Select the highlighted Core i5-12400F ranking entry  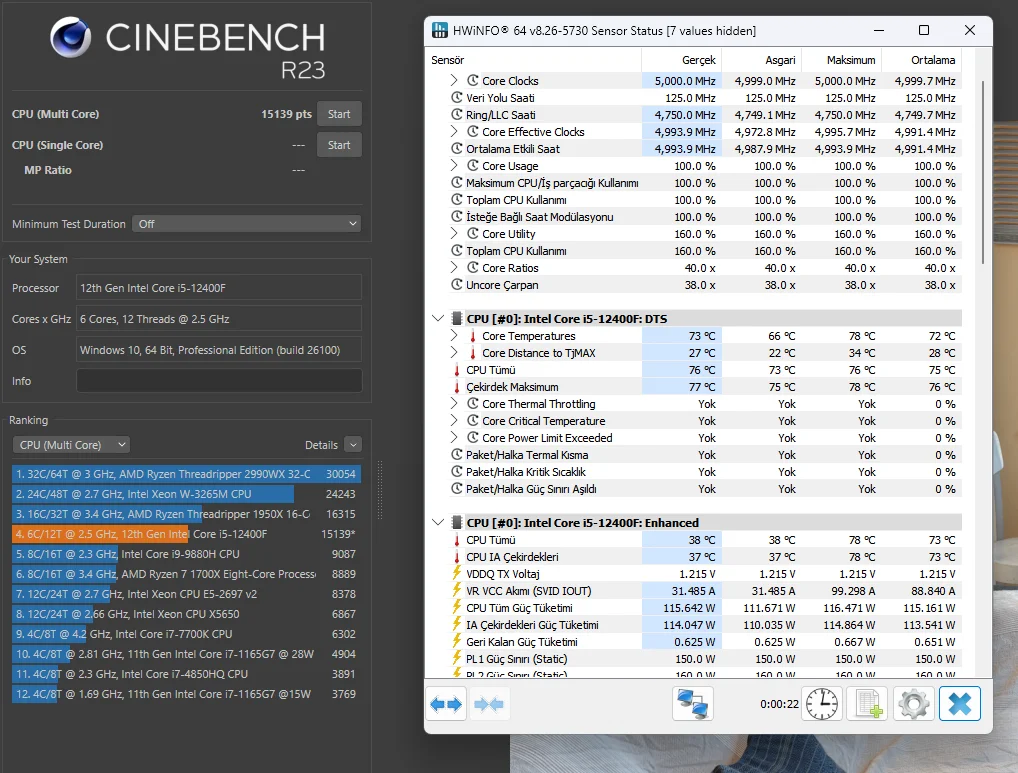186,534
